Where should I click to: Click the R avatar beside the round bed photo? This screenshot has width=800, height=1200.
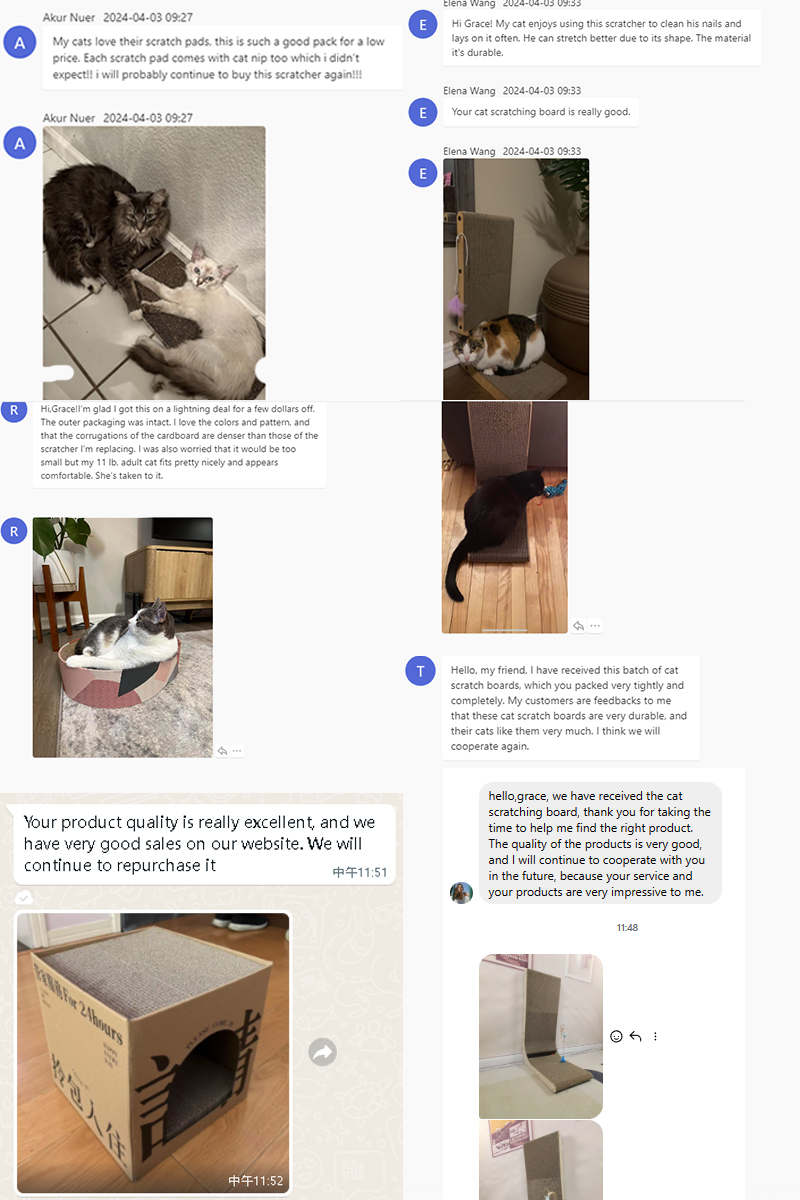(14, 531)
